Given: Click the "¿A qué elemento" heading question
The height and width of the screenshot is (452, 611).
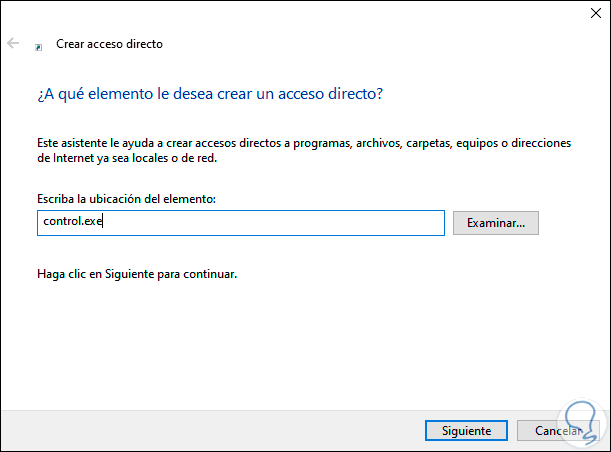Looking at the screenshot, I should pos(210,93).
